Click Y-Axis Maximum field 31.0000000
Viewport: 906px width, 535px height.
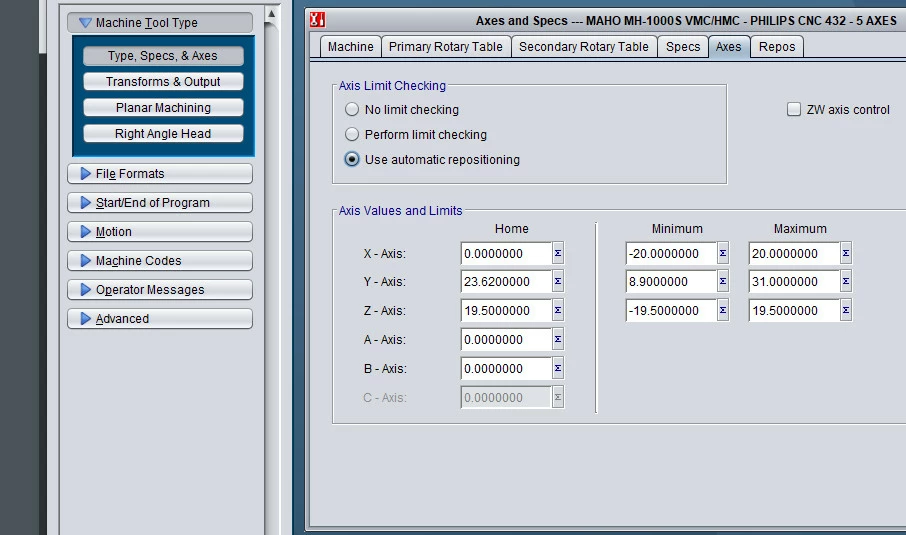(x=794, y=281)
